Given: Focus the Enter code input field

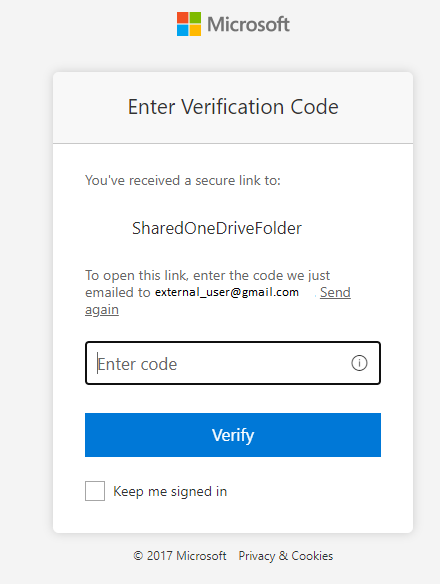Looking at the screenshot, I should coord(233,363).
